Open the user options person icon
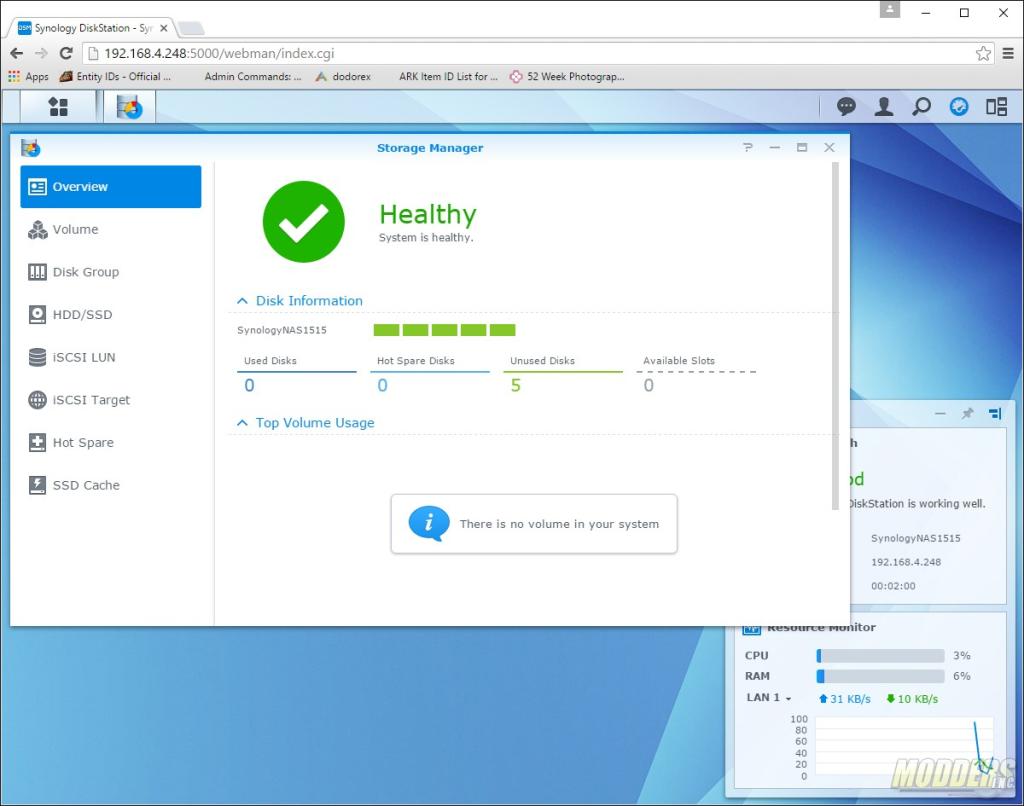This screenshot has height=806, width=1024. point(884,107)
